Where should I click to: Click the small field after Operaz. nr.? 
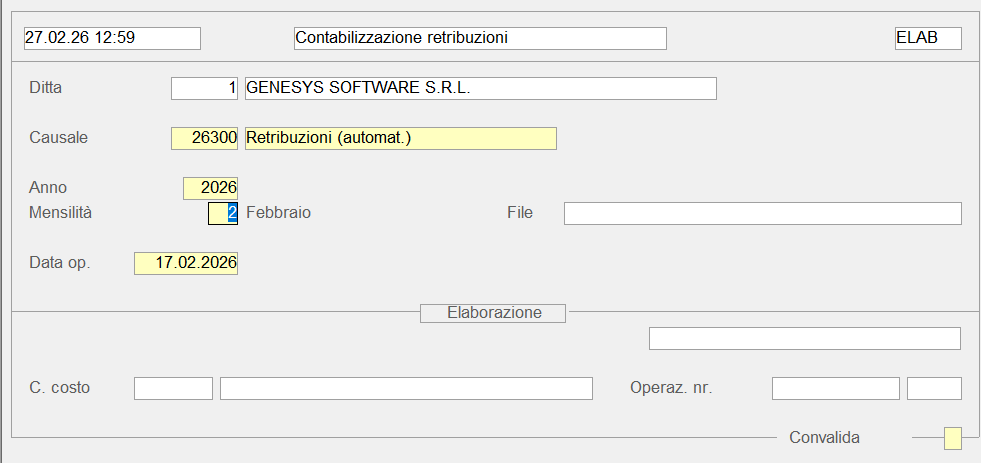(x=934, y=388)
